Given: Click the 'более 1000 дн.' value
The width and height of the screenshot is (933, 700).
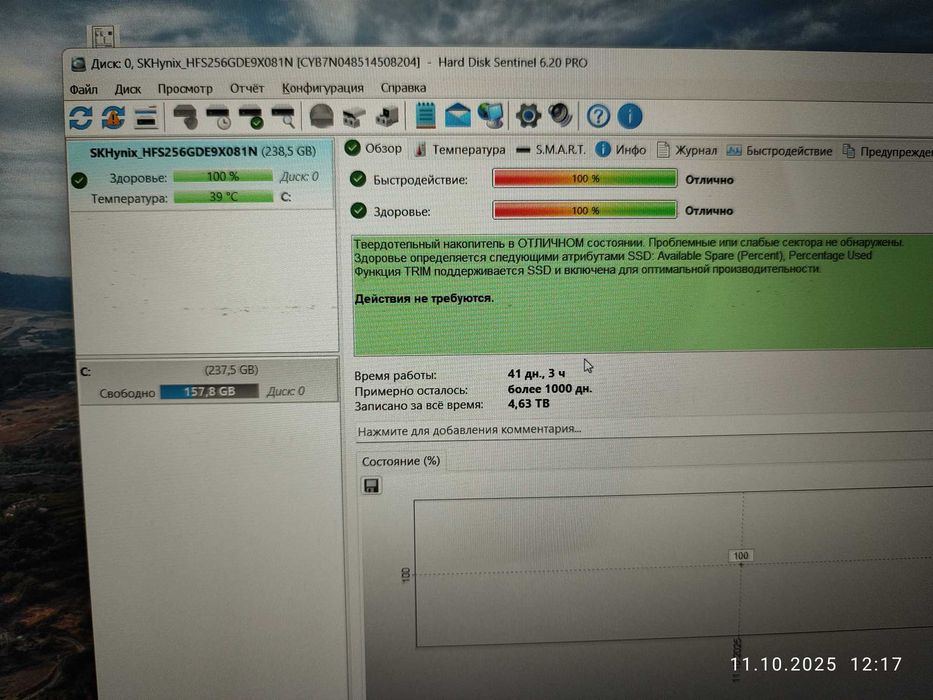Looking at the screenshot, I should pyautogui.click(x=550, y=389).
